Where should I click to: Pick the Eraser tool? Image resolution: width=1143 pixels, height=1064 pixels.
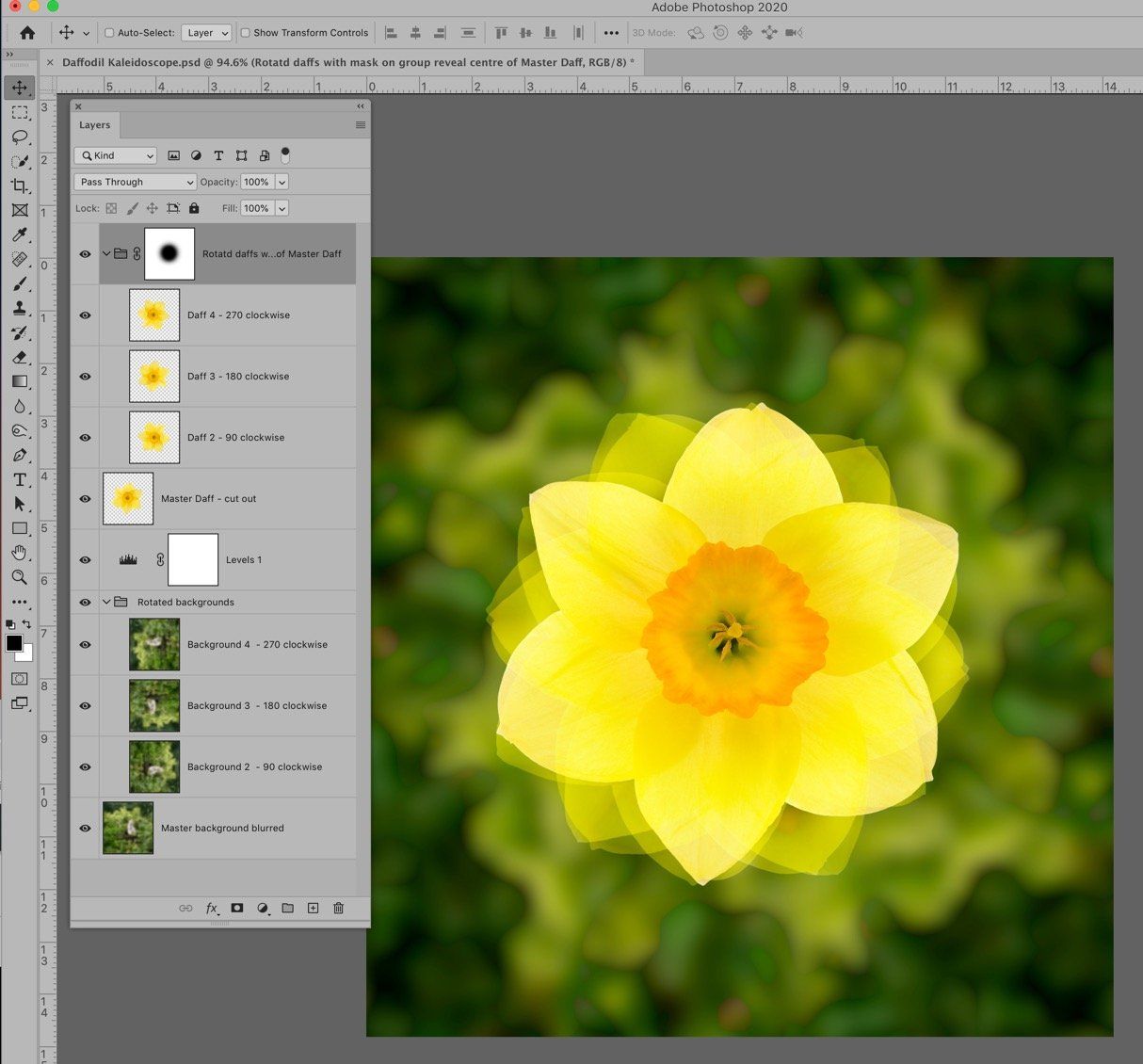pyautogui.click(x=19, y=358)
